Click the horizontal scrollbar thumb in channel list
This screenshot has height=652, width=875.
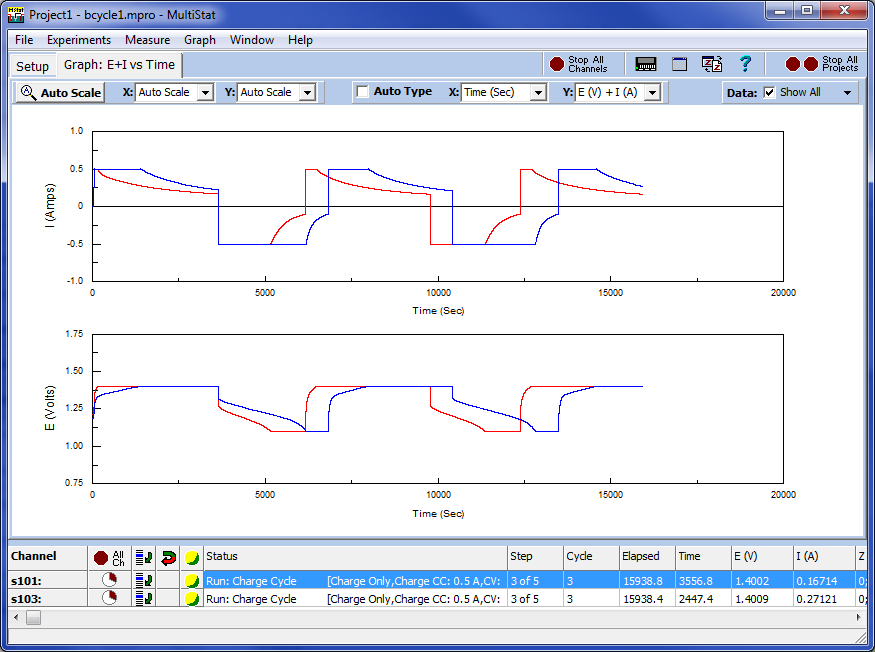click(x=33, y=618)
